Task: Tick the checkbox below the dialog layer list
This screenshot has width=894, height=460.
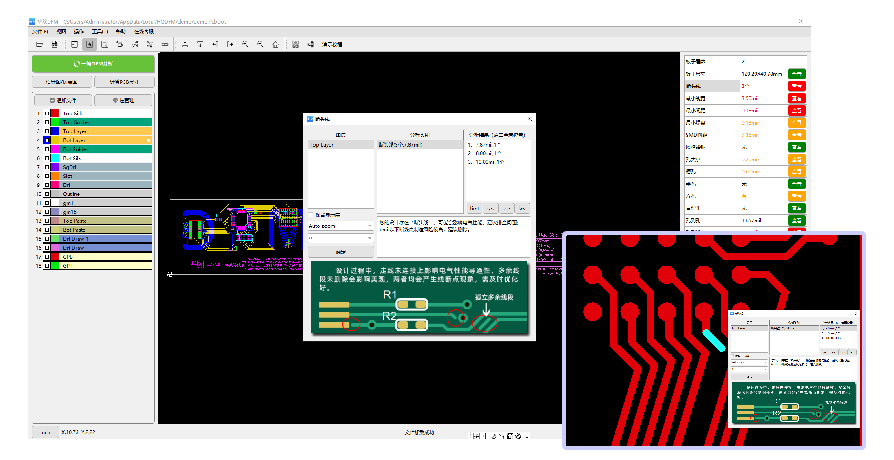Action: pos(311,215)
